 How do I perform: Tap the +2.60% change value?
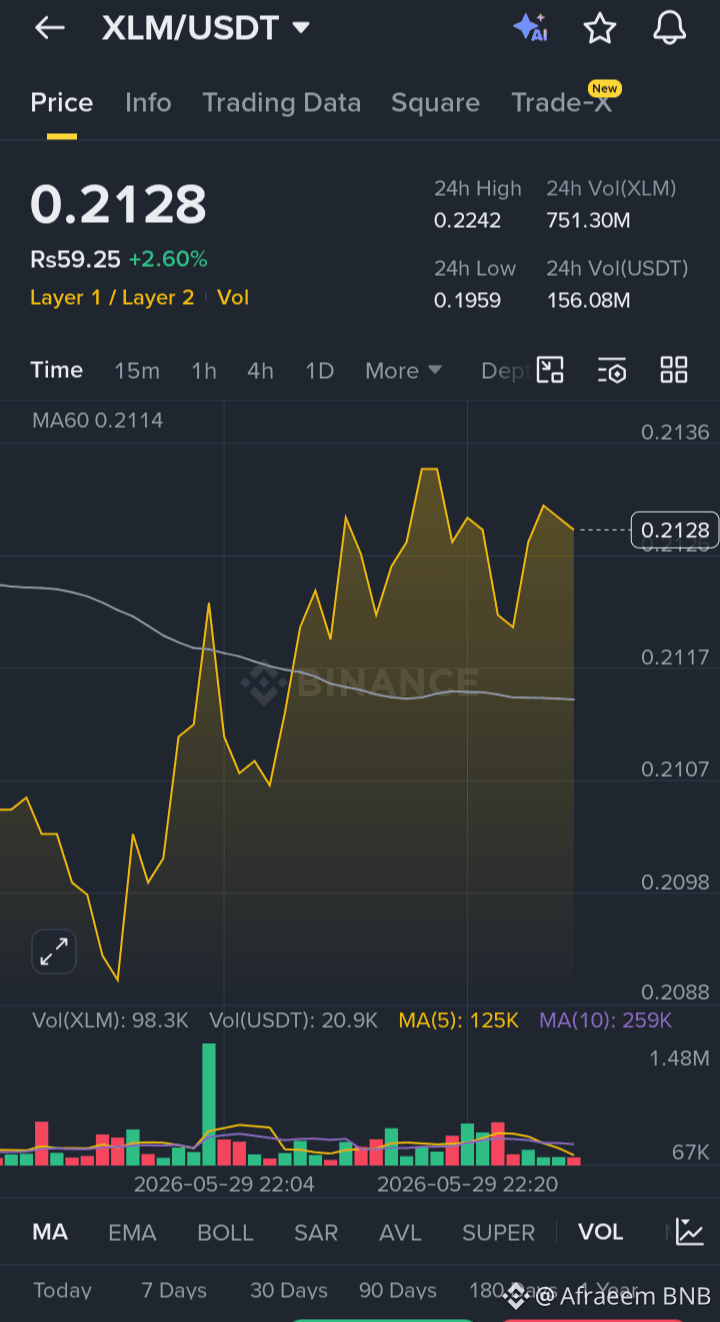click(x=168, y=260)
